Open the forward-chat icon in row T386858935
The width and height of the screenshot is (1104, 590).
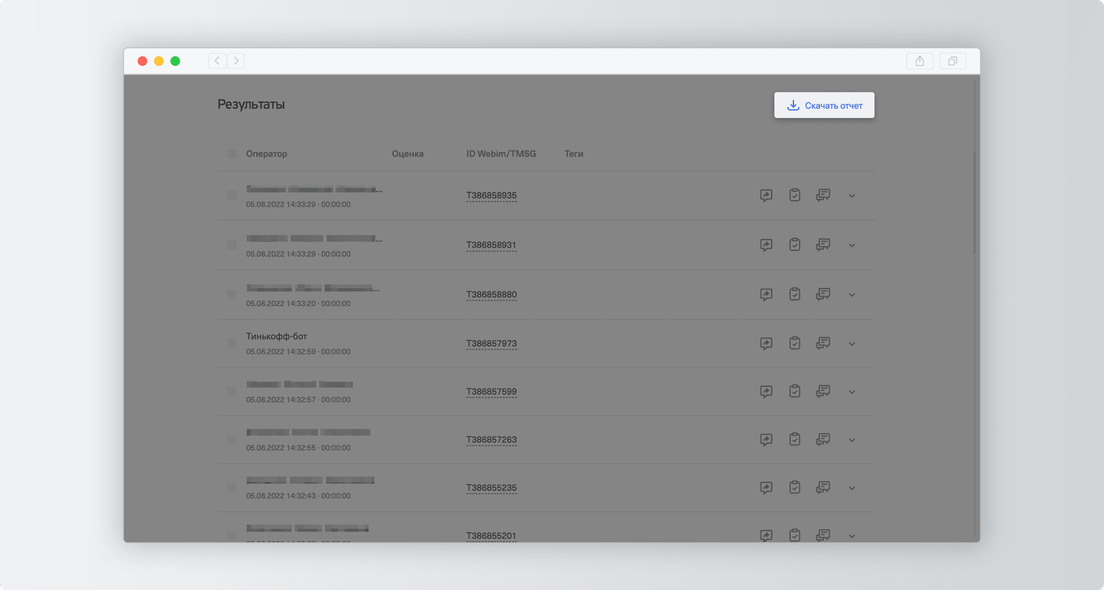click(x=766, y=196)
